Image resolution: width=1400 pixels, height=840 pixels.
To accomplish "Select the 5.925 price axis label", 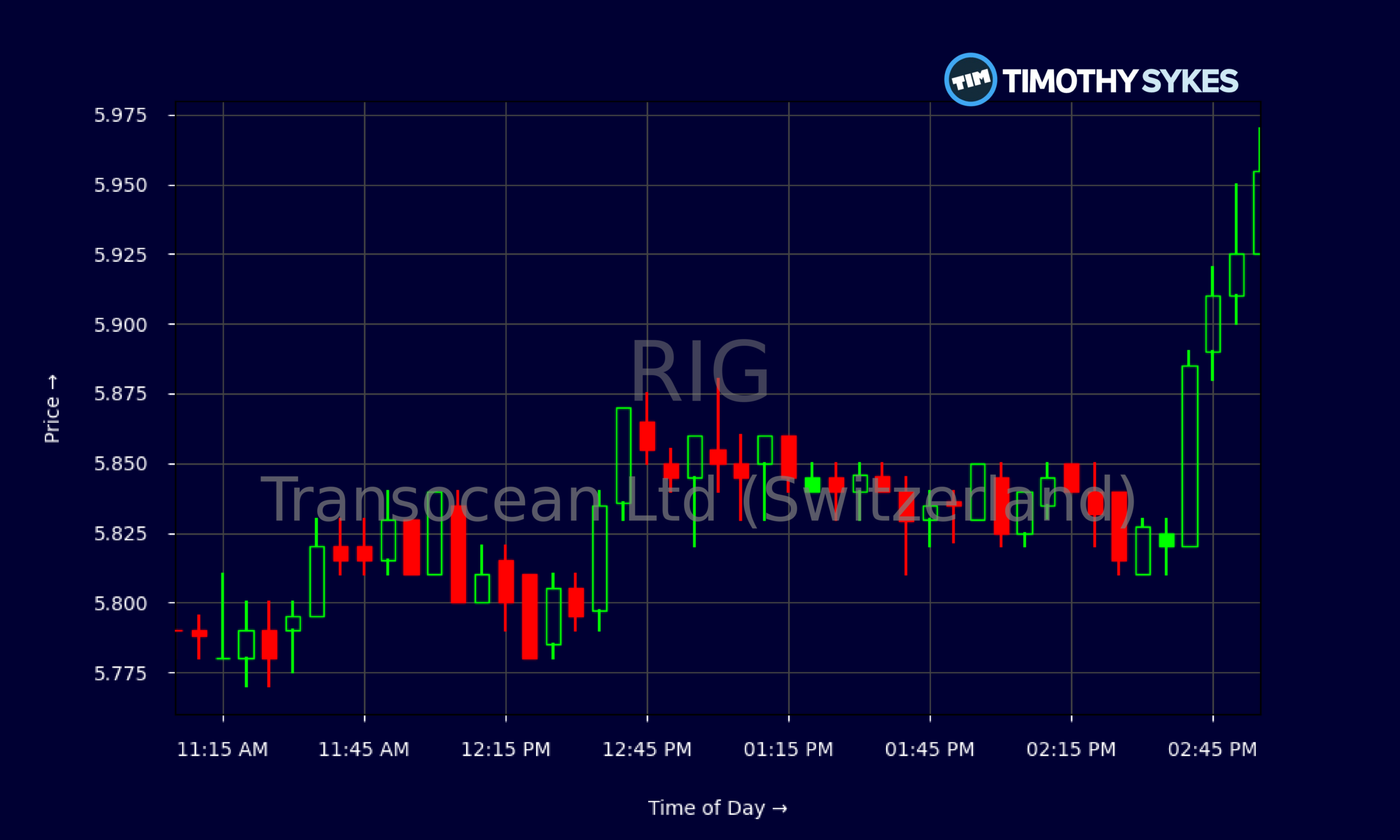I will 120,255.
